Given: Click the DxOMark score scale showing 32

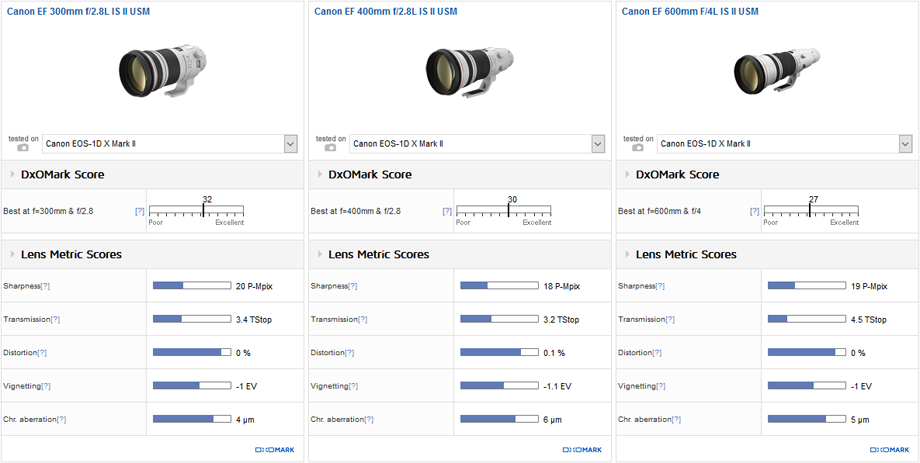Looking at the screenshot, I should (x=196, y=211).
